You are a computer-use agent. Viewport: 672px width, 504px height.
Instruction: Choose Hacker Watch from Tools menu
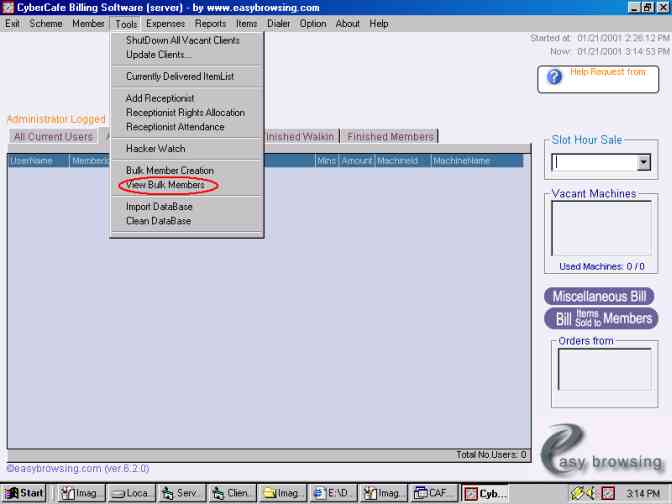155,149
